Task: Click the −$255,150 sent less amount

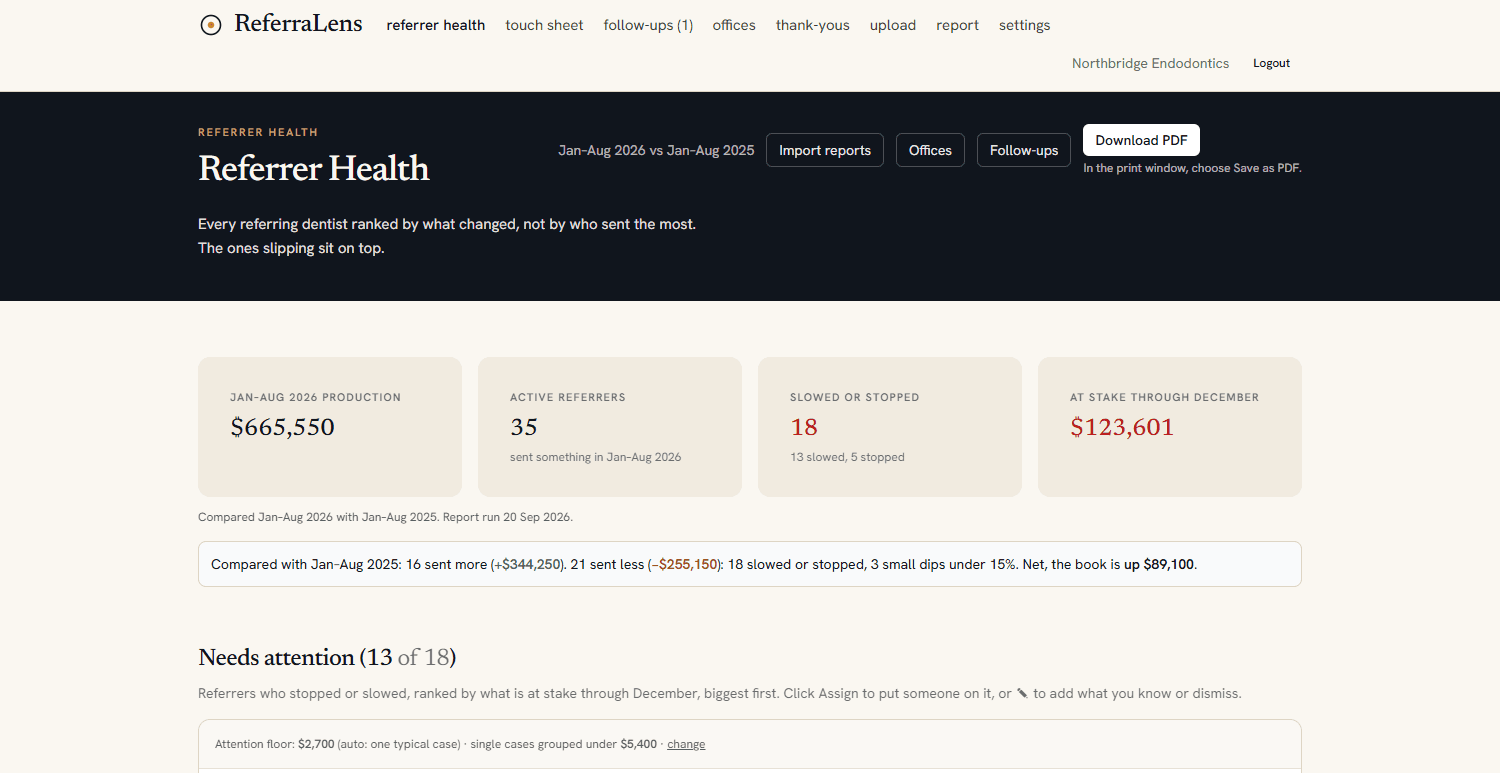Action: (x=683, y=564)
